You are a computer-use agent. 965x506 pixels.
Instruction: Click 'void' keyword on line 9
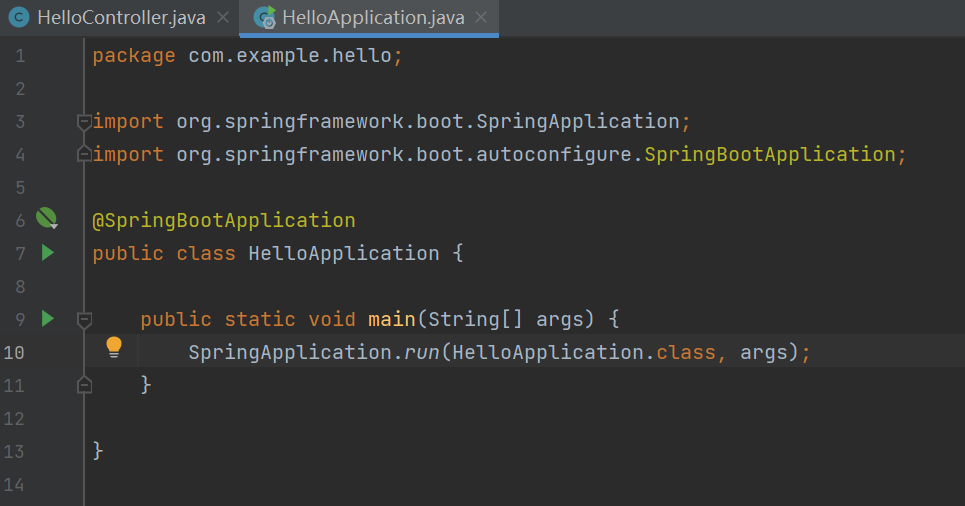point(332,319)
